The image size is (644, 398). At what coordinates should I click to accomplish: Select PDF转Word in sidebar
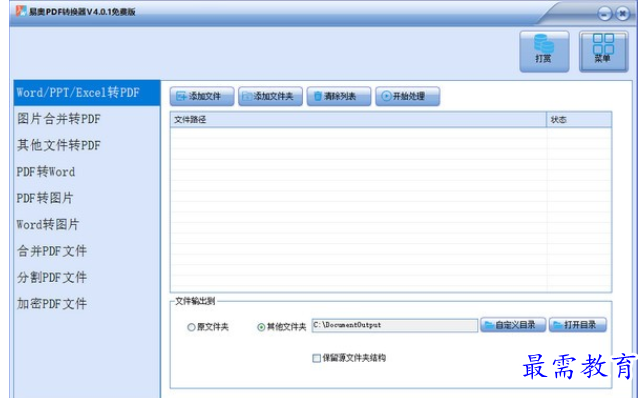[x=87, y=172]
